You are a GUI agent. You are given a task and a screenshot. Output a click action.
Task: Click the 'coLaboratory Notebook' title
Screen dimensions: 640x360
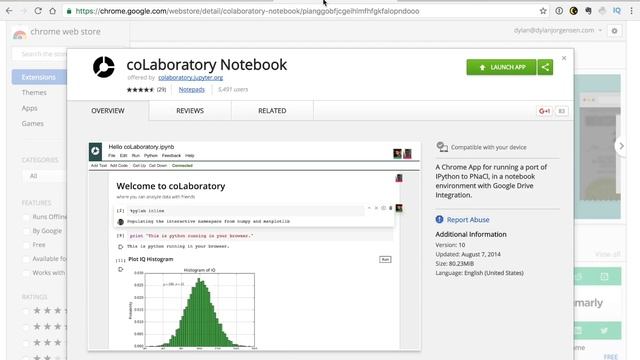(207, 64)
